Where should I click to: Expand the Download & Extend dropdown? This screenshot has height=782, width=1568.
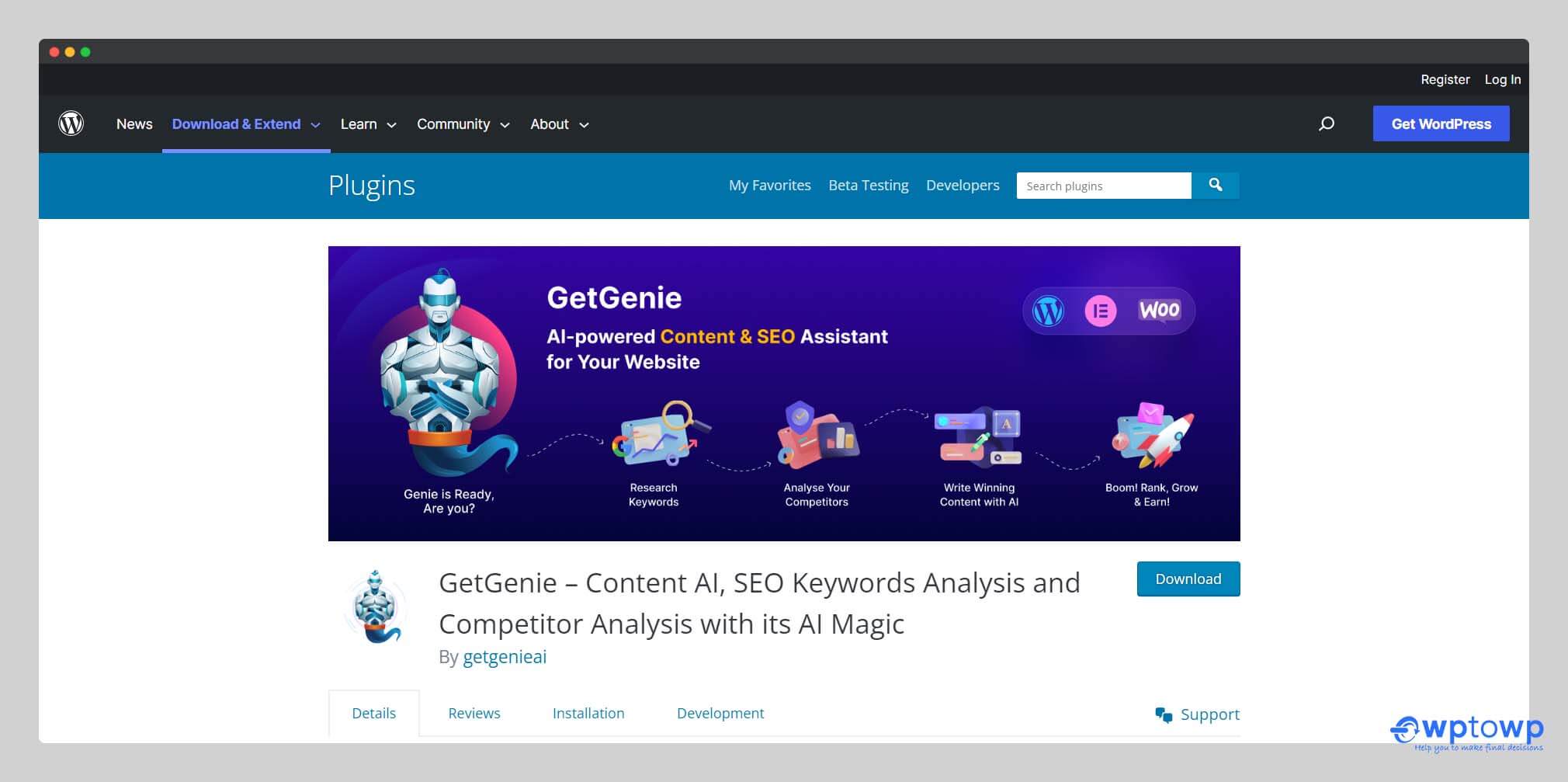237,123
